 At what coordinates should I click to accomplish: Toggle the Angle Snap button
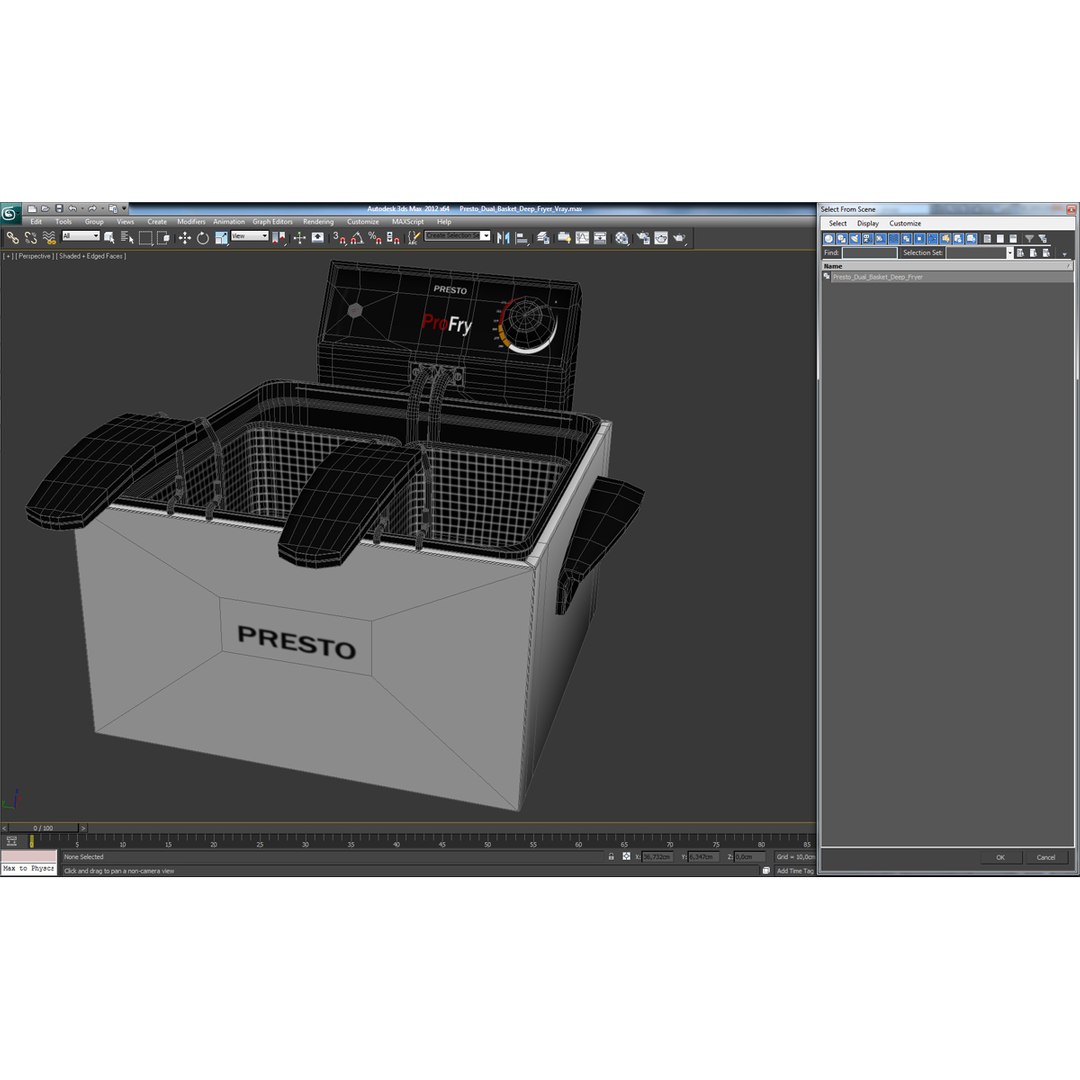coord(357,238)
